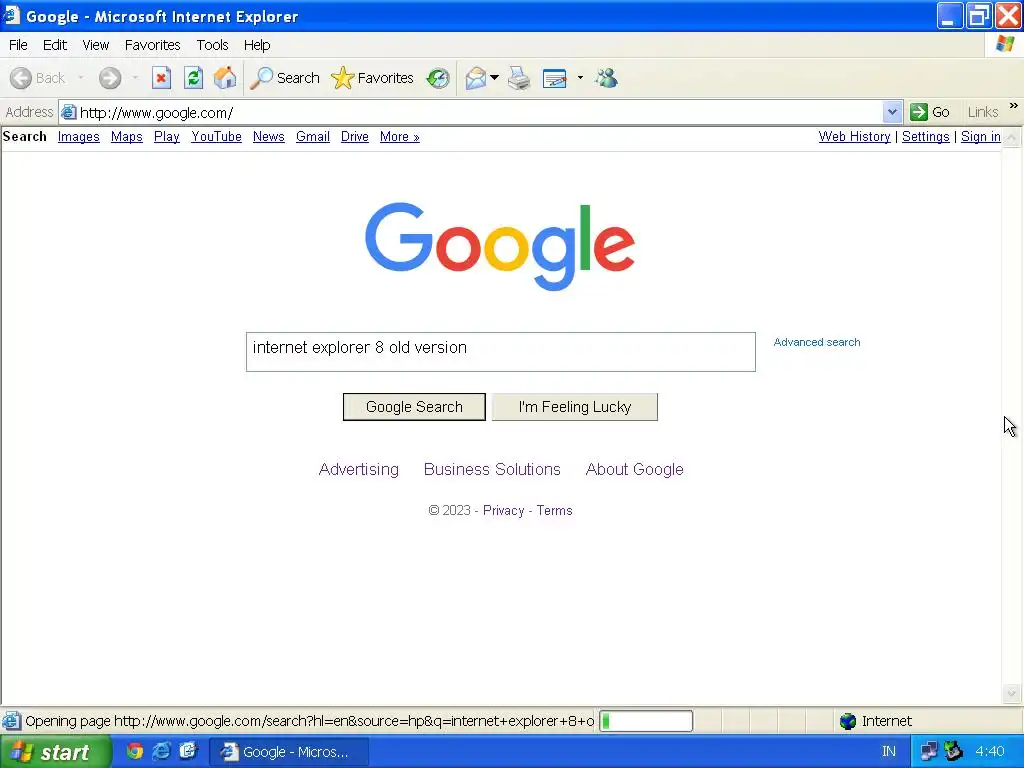The image size is (1024, 768).
Task: Open the Drive link
Action: tap(355, 136)
